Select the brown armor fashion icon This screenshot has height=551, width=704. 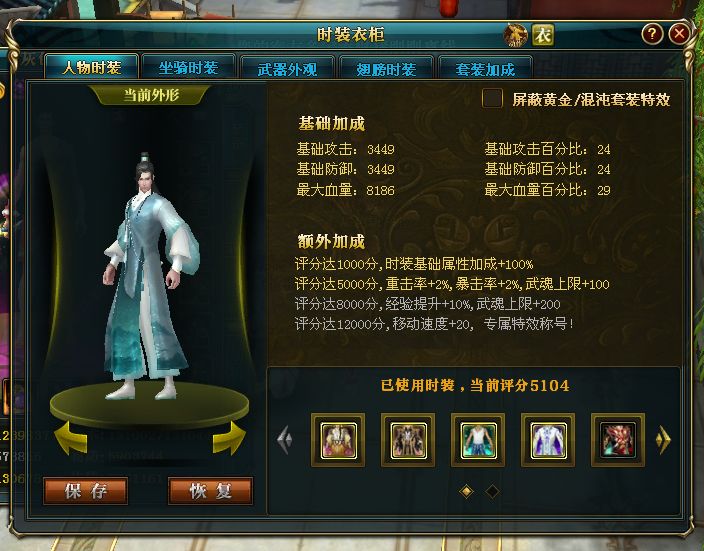coord(408,440)
